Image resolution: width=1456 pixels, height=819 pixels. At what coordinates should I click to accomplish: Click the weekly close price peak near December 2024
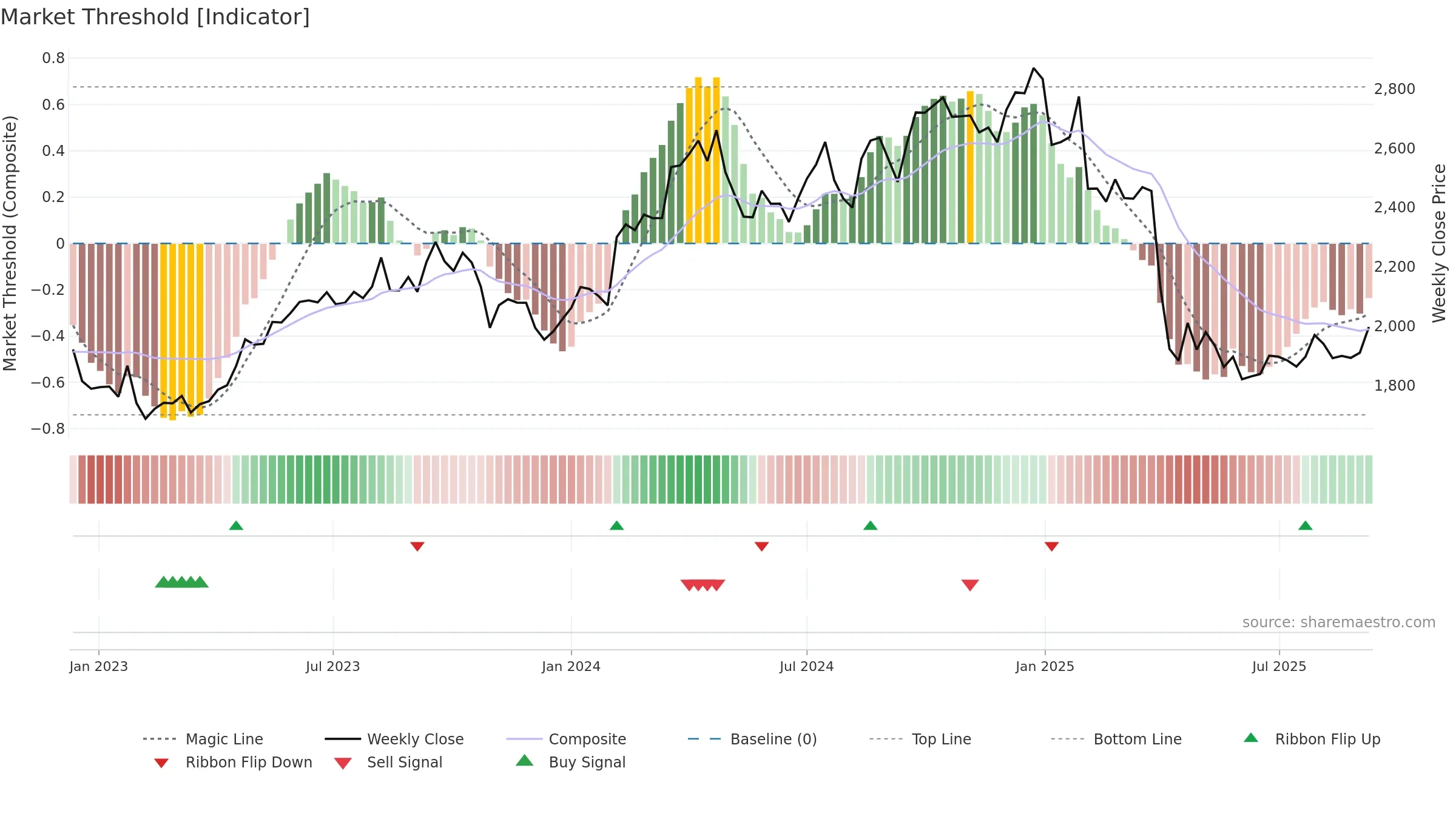pyautogui.click(x=1034, y=69)
